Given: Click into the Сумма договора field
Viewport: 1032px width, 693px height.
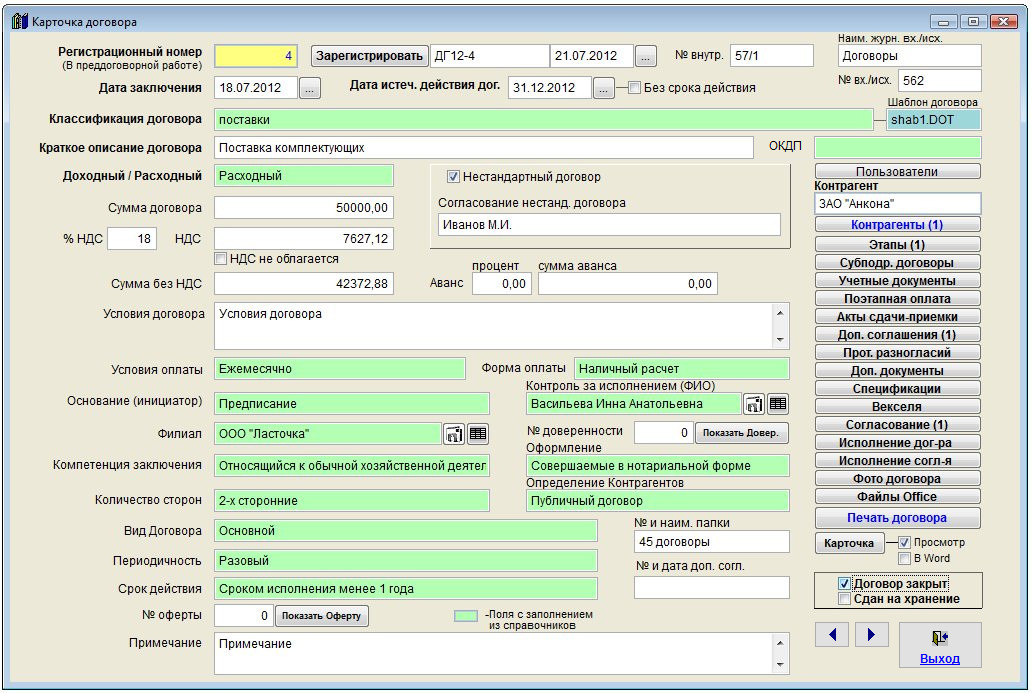Looking at the screenshot, I should tap(304, 208).
